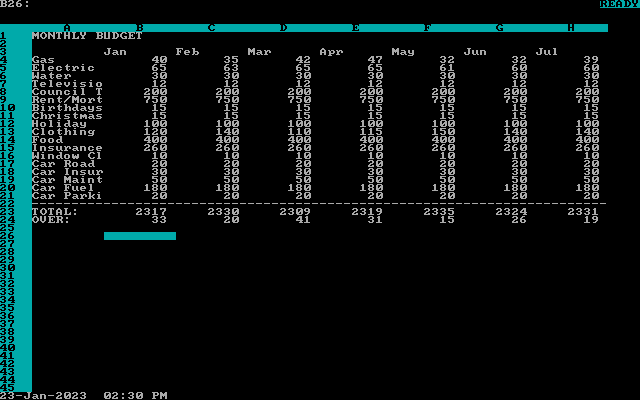Screen dimensions: 640x400
Task: Select the Jul month heading
Action: tap(547, 52)
